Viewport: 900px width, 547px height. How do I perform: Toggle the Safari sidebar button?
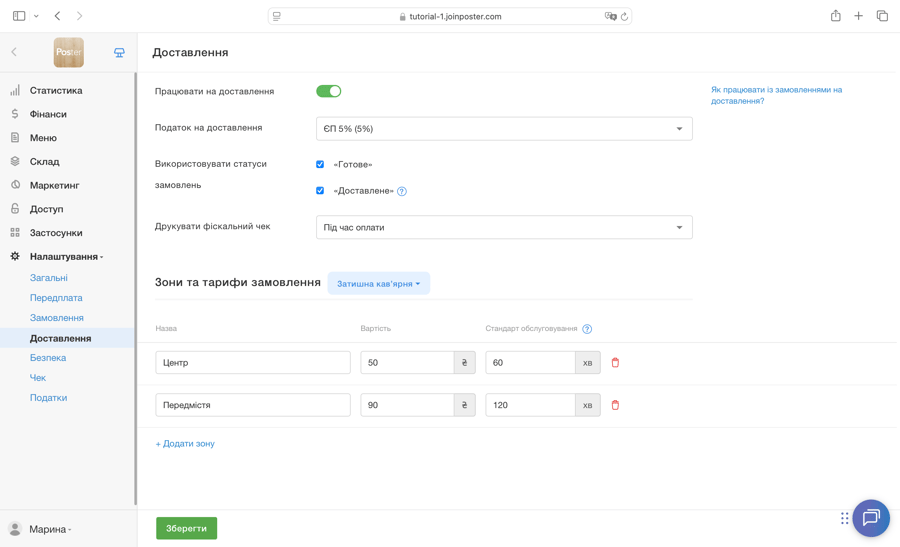click(19, 16)
